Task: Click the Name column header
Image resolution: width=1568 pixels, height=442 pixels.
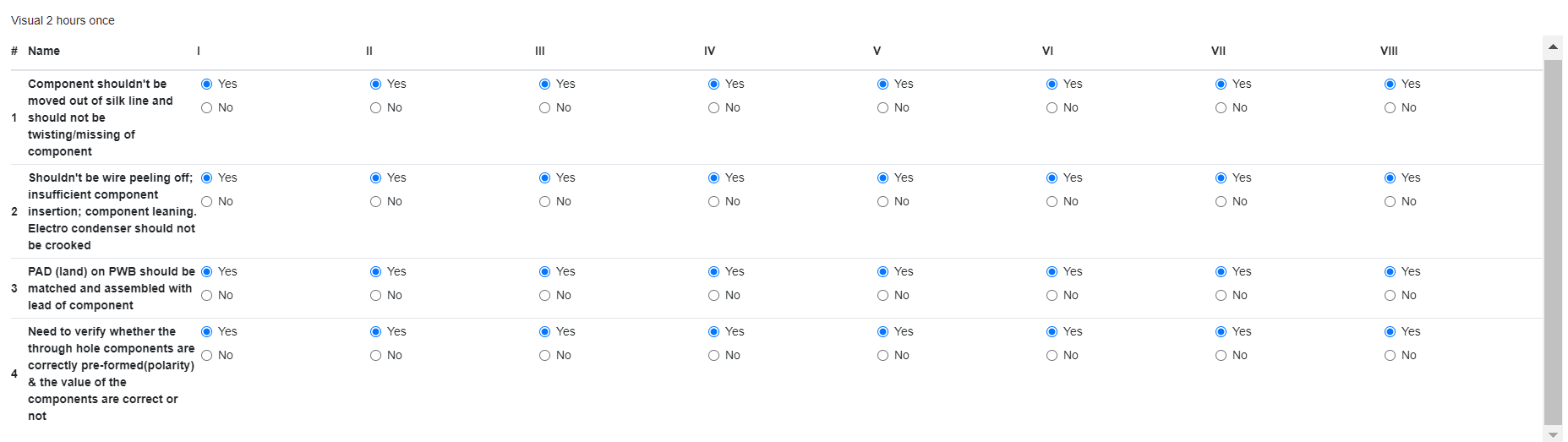Action: (x=44, y=52)
